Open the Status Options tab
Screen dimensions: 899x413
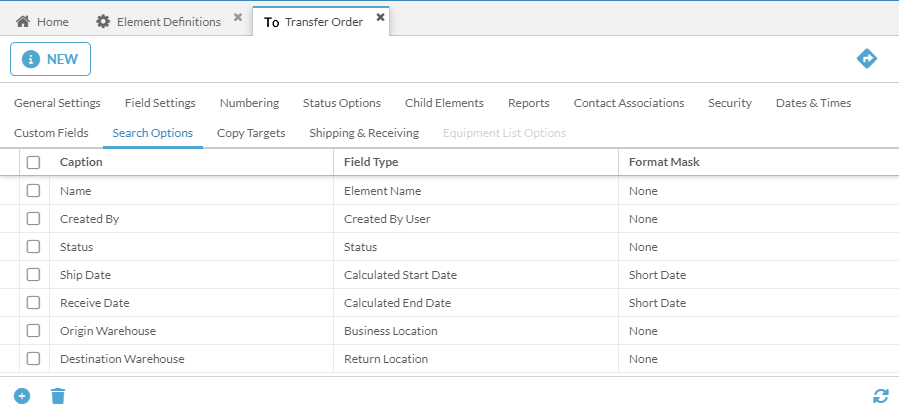click(x=342, y=103)
